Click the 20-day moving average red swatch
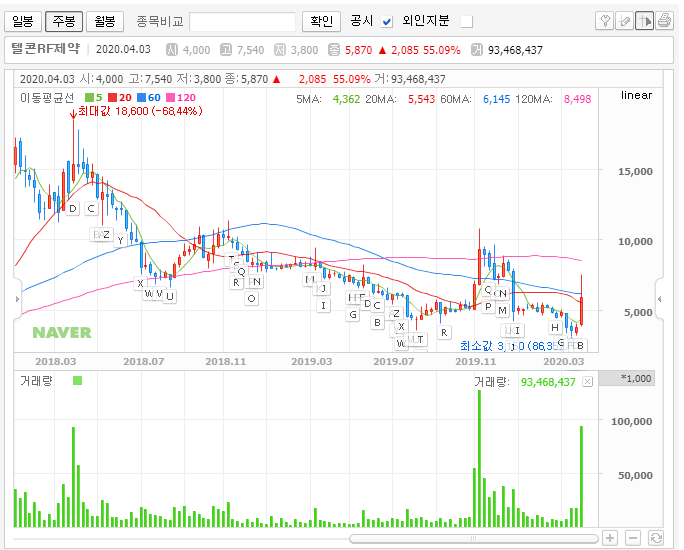This screenshot has height=550, width=684. point(113,98)
